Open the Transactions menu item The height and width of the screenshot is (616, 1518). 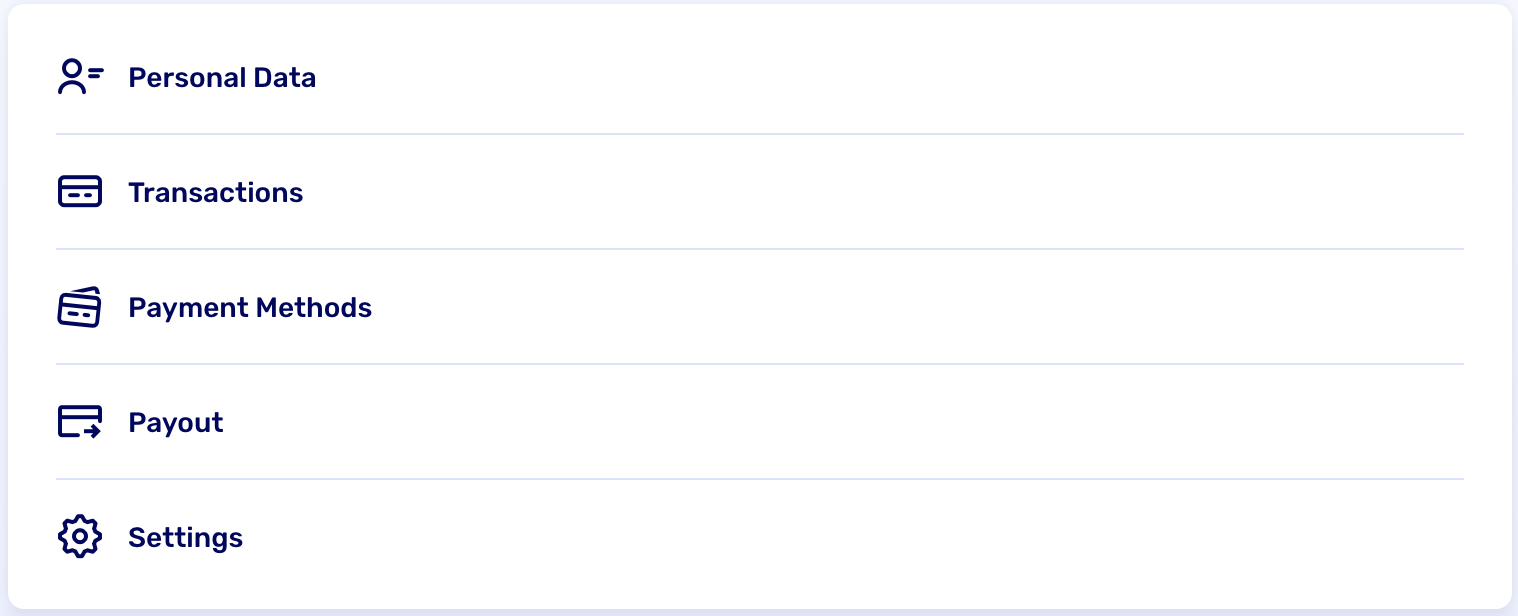point(215,192)
